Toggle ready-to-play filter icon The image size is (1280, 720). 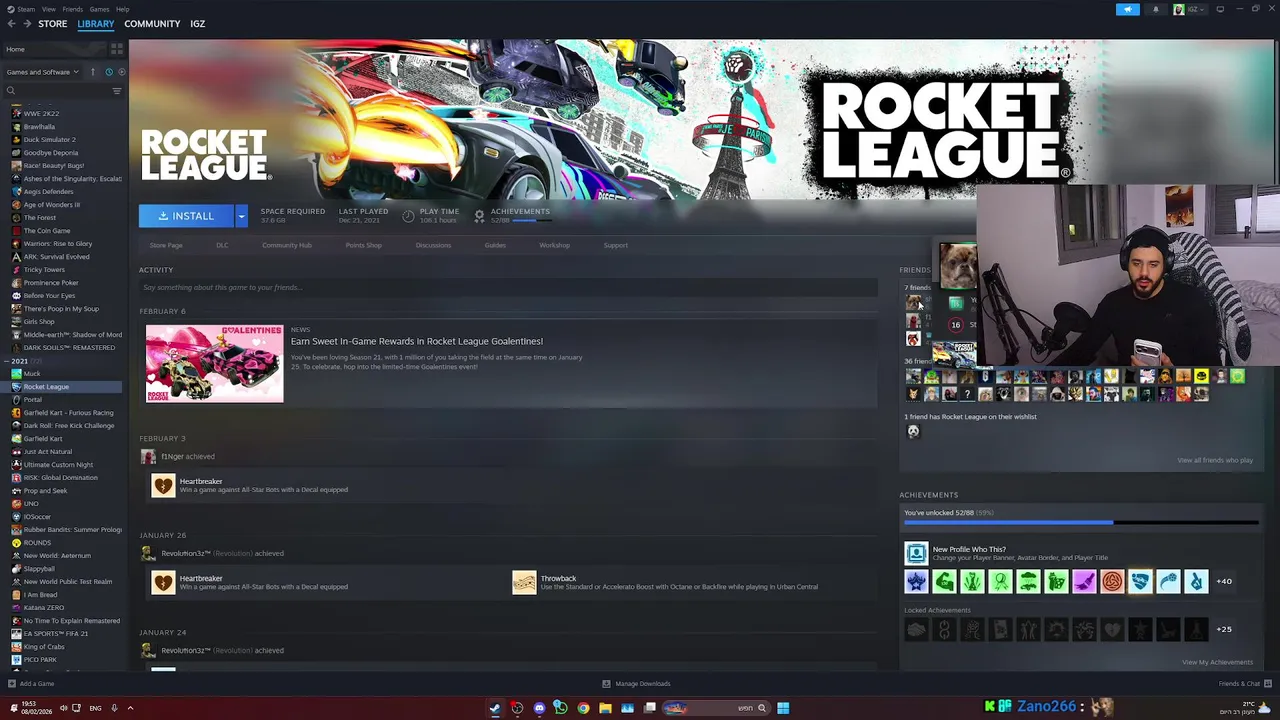[120, 72]
